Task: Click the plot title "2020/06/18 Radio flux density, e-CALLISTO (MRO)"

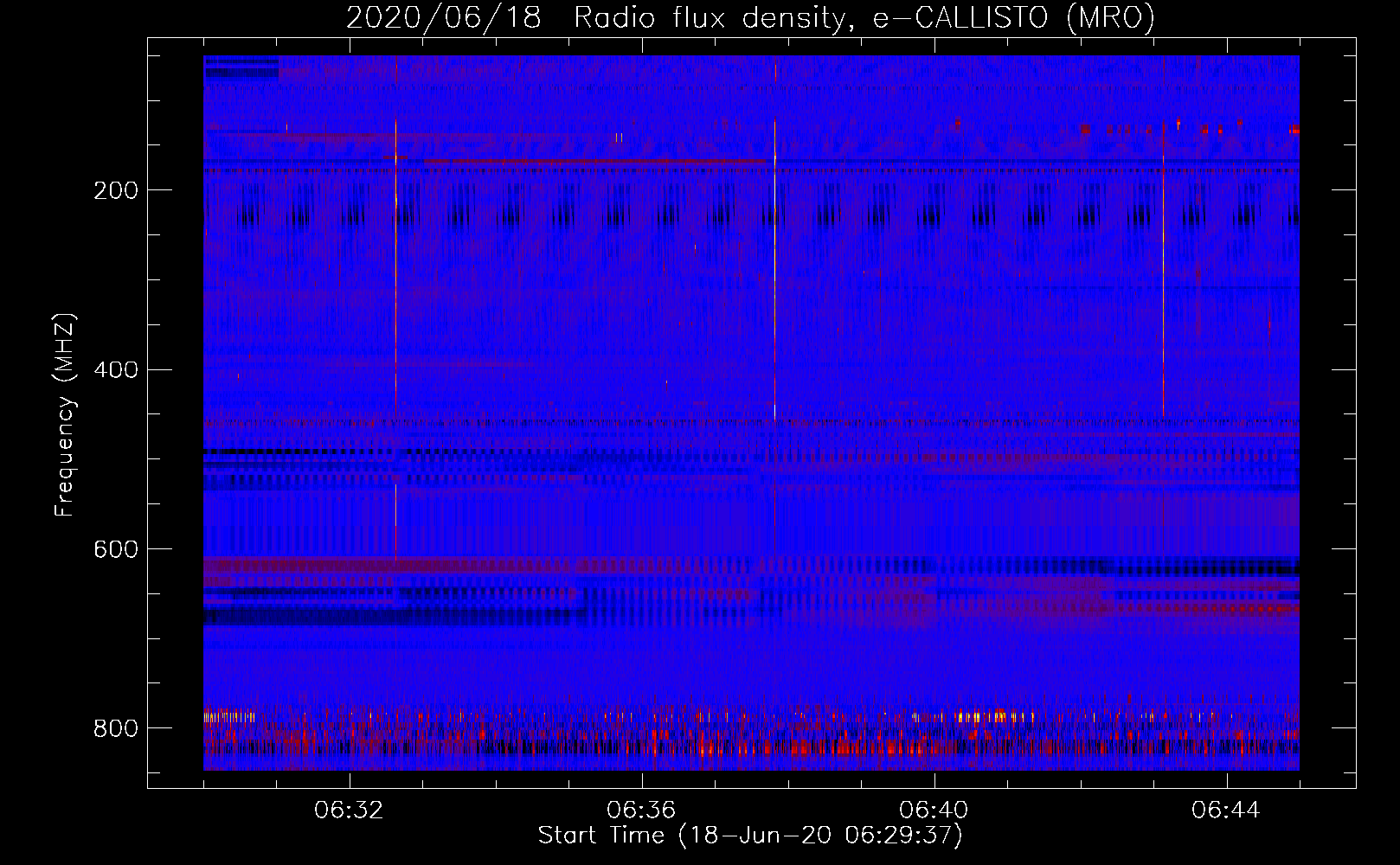Action: click(x=750, y=17)
